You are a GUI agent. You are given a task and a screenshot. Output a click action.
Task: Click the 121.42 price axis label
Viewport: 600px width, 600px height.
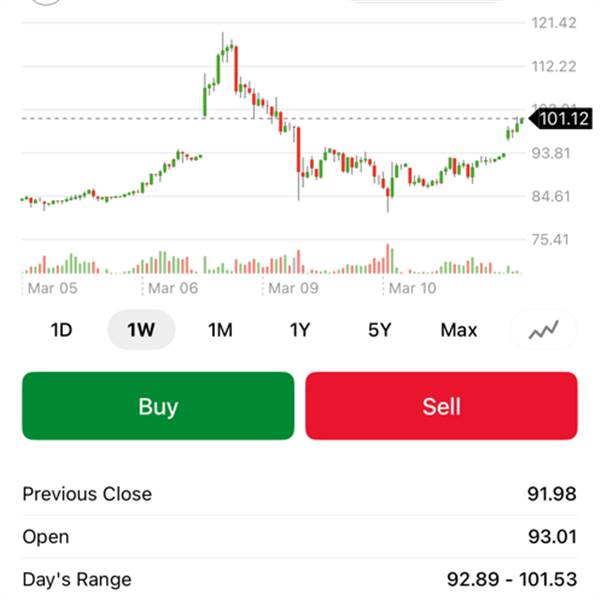[x=554, y=23]
